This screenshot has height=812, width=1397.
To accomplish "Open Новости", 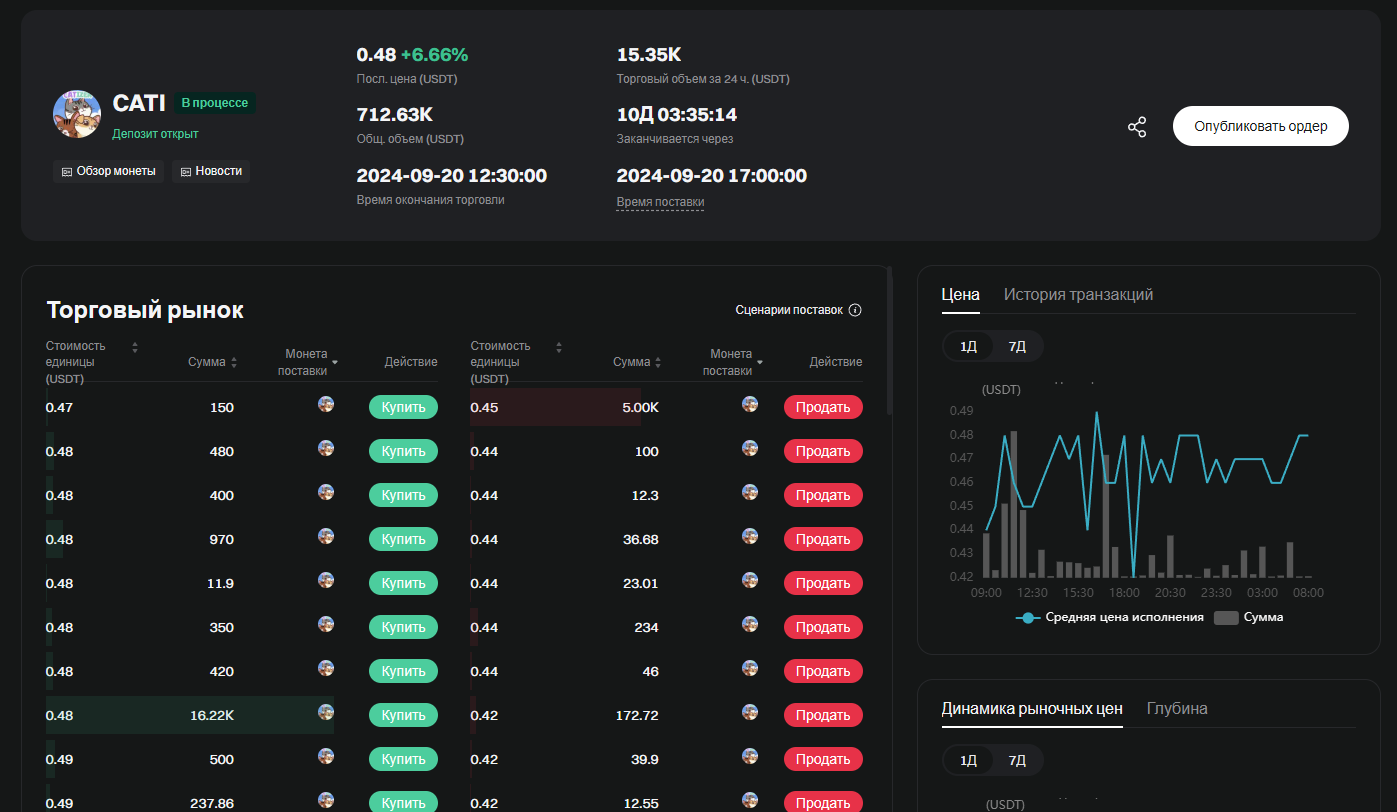I will 211,171.
